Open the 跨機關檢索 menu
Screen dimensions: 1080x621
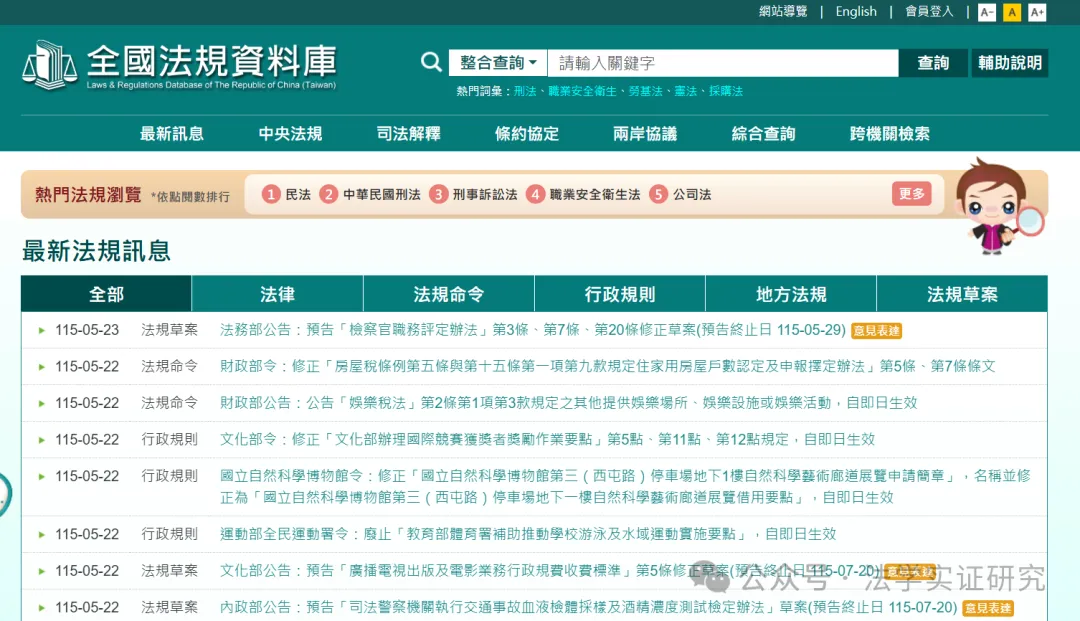pyautogui.click(x=889, y=134)
